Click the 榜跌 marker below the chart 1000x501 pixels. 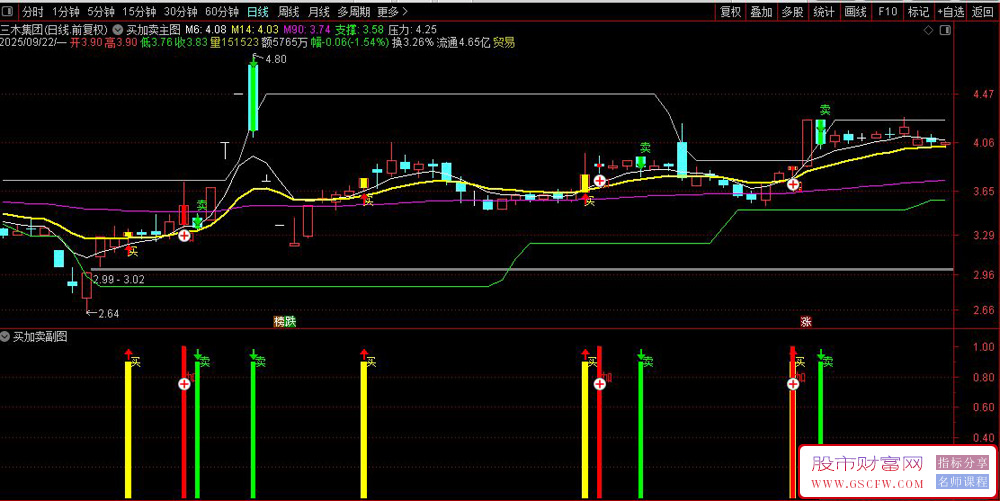click(x=284, y=322)
